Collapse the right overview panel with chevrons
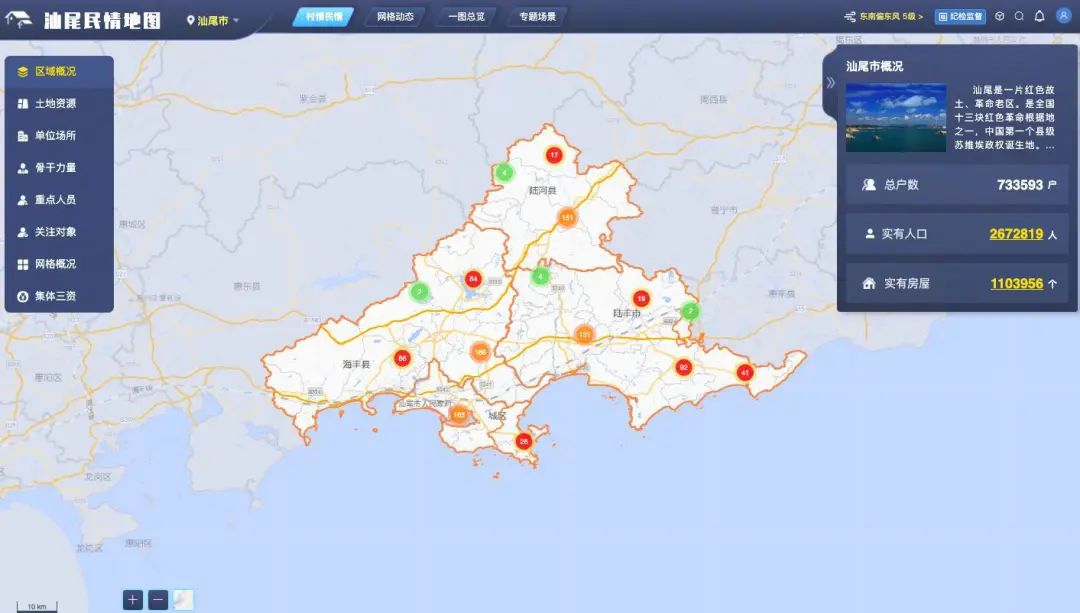Screen dimensions: 1080x613 (830, 83)
